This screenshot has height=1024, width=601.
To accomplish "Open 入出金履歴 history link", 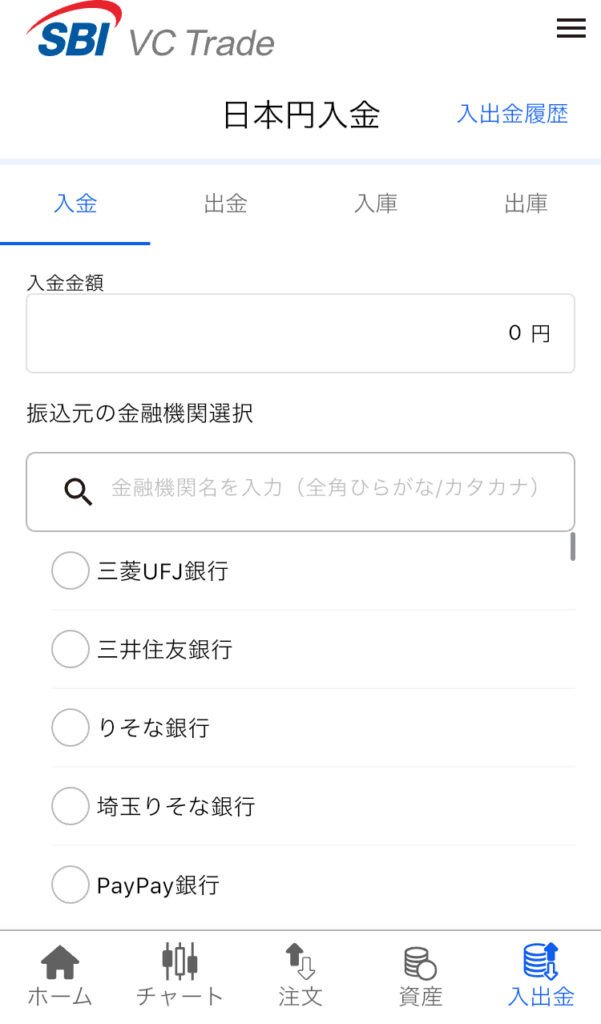I will click(x=512, y=114).
